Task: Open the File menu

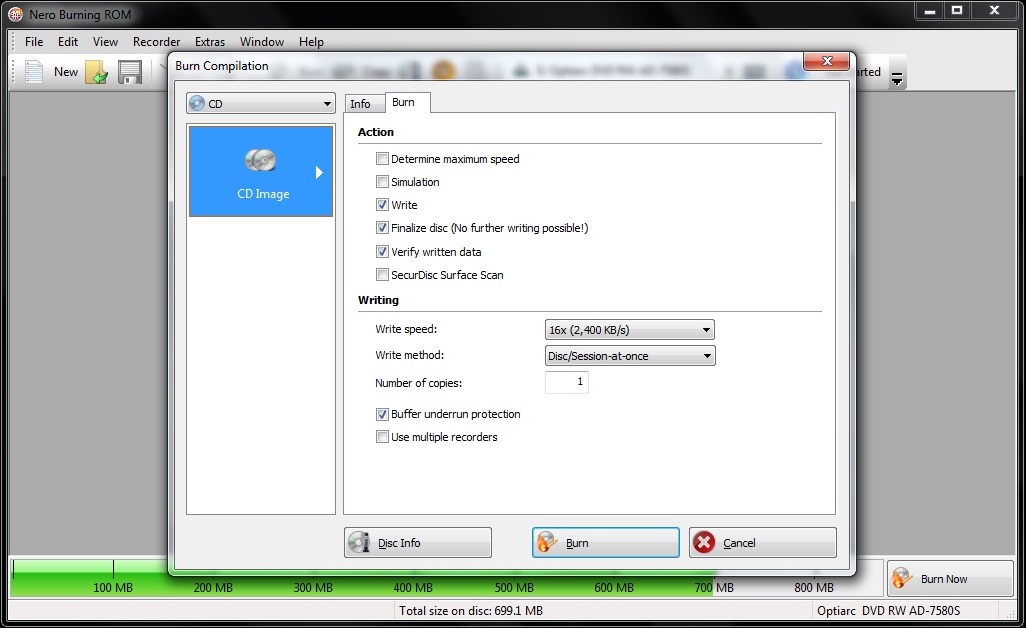Action: click(34, 42)
